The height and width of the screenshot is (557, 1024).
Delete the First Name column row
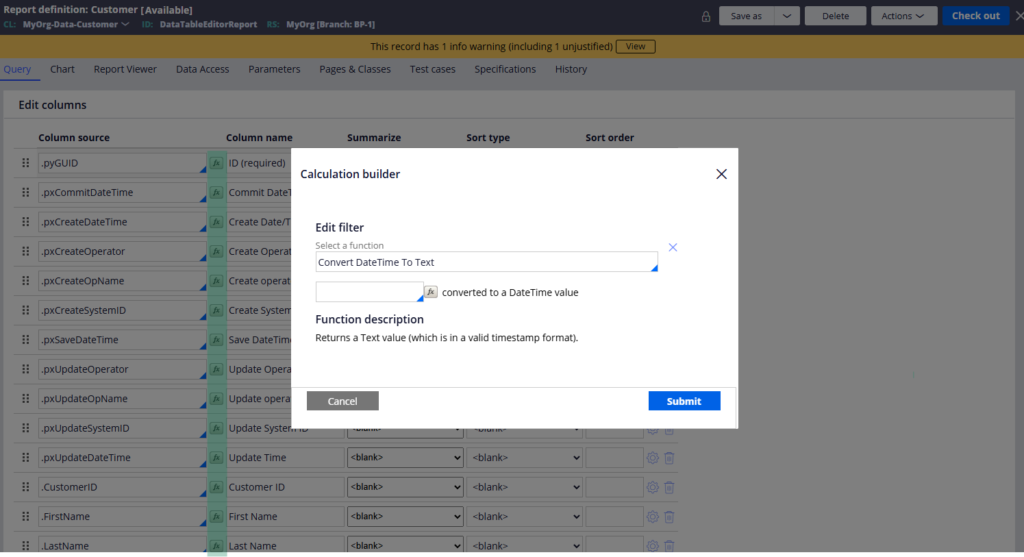point(669,517)
